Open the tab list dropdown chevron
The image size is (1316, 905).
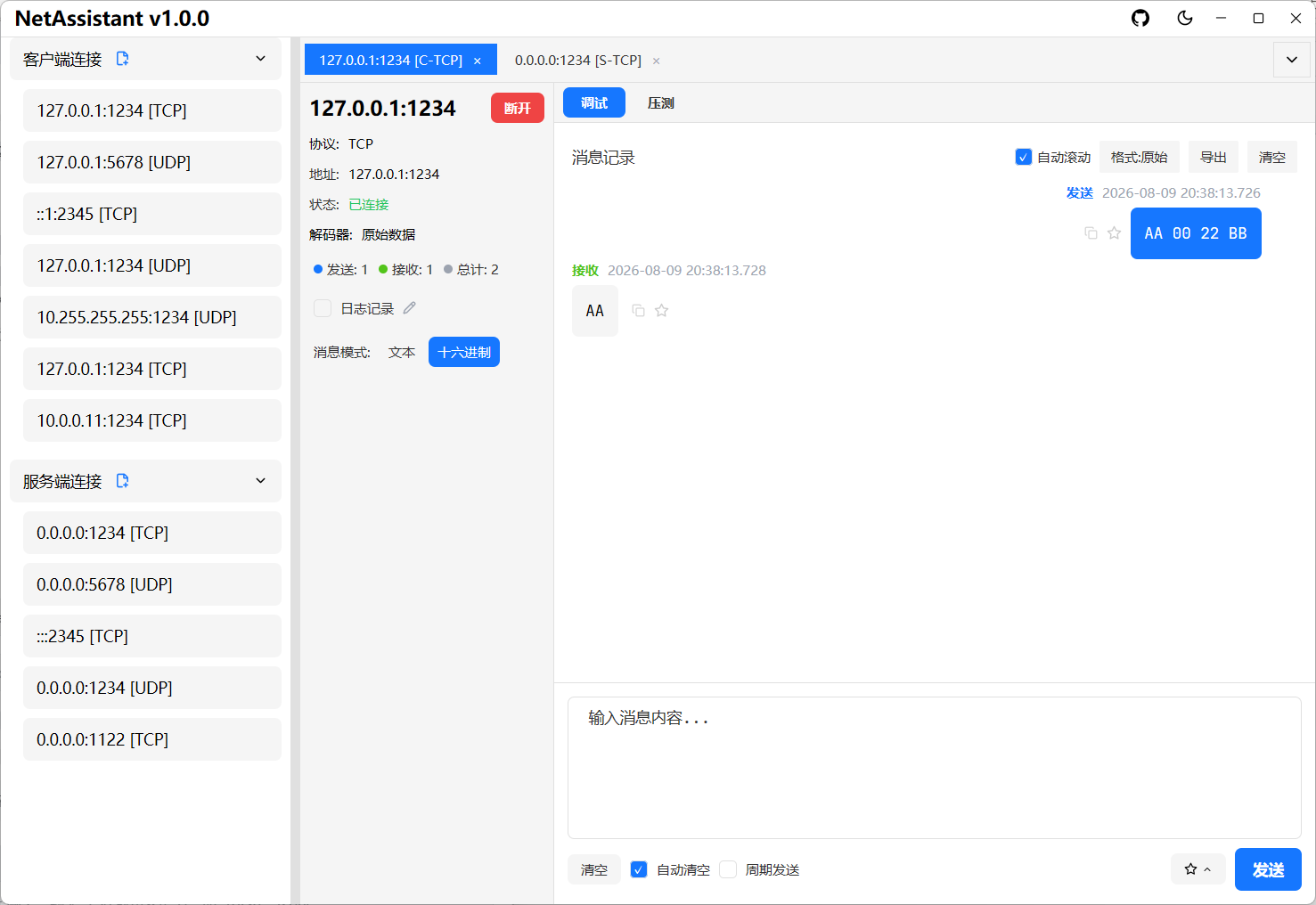tap(1292, 60)
